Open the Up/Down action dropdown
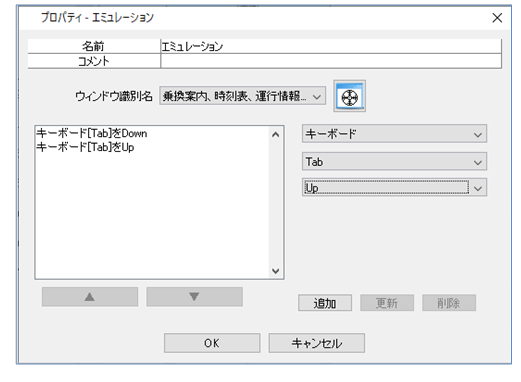521x382 pixels. tap(394, 188)
